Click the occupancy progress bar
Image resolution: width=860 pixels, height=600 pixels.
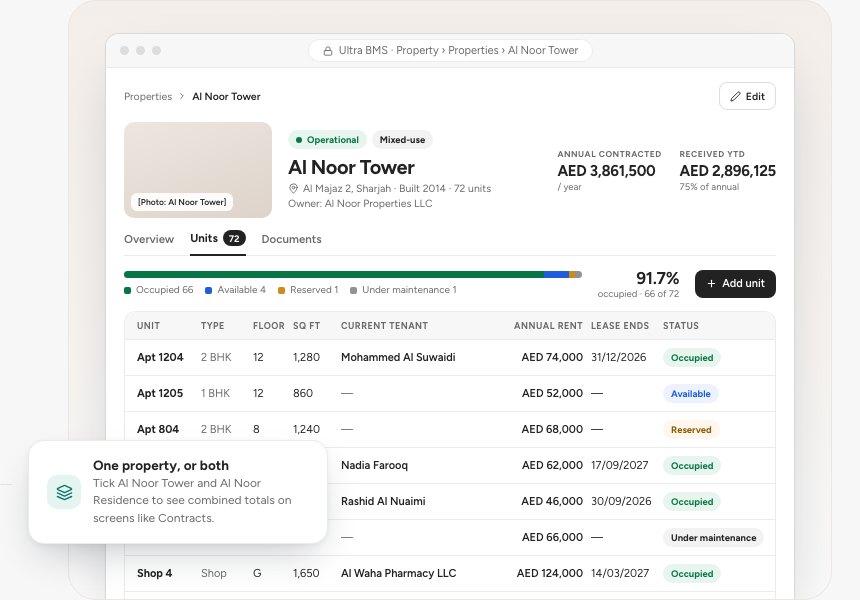point(353,274)
